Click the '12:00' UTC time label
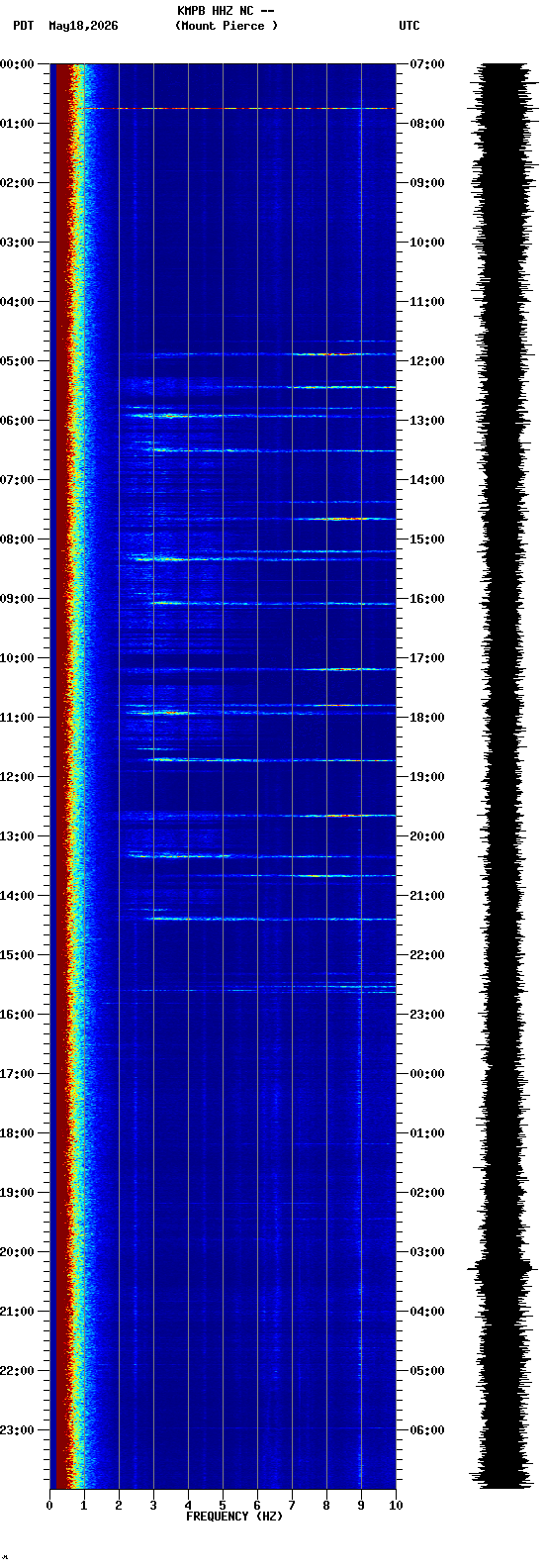 click(427, 361)
